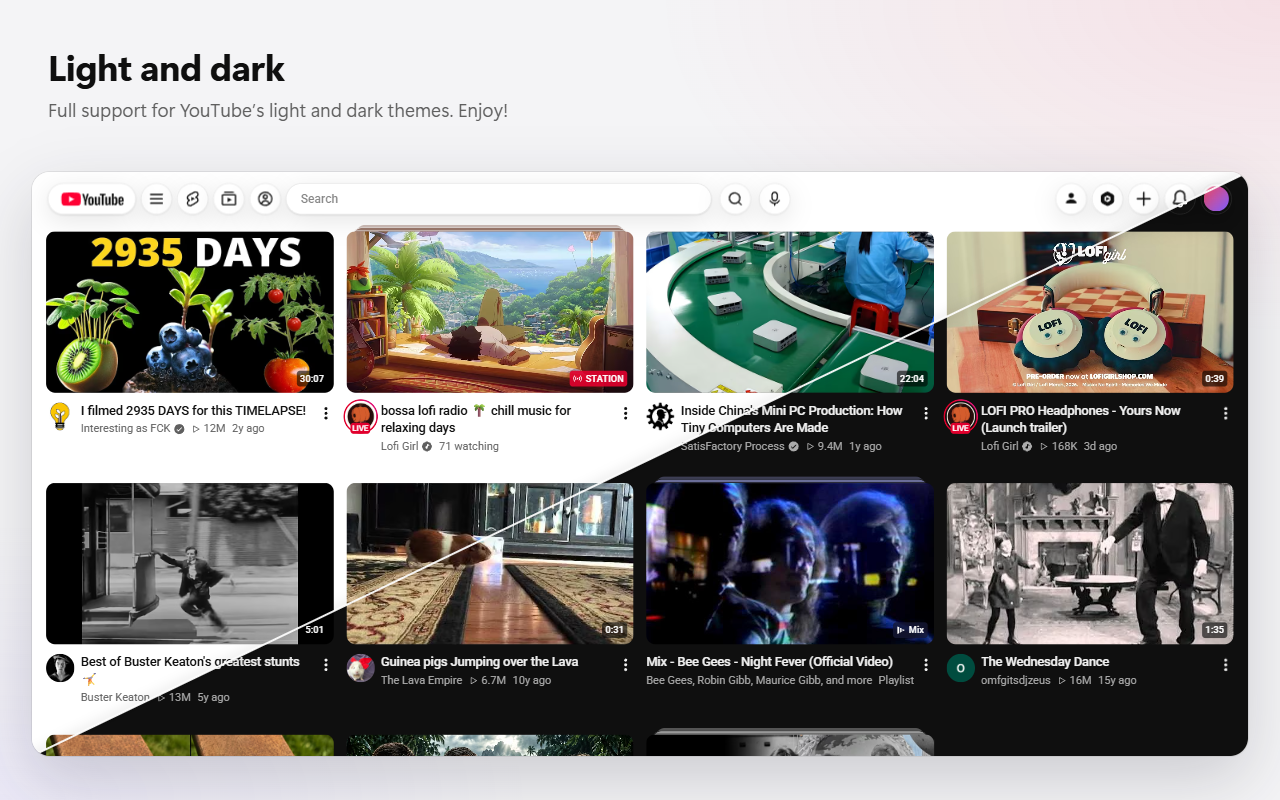This screenshot has width=1280, height=800.
Task: Click 'SatisFactory Process' channel name
Action: [x=733, y=446]
